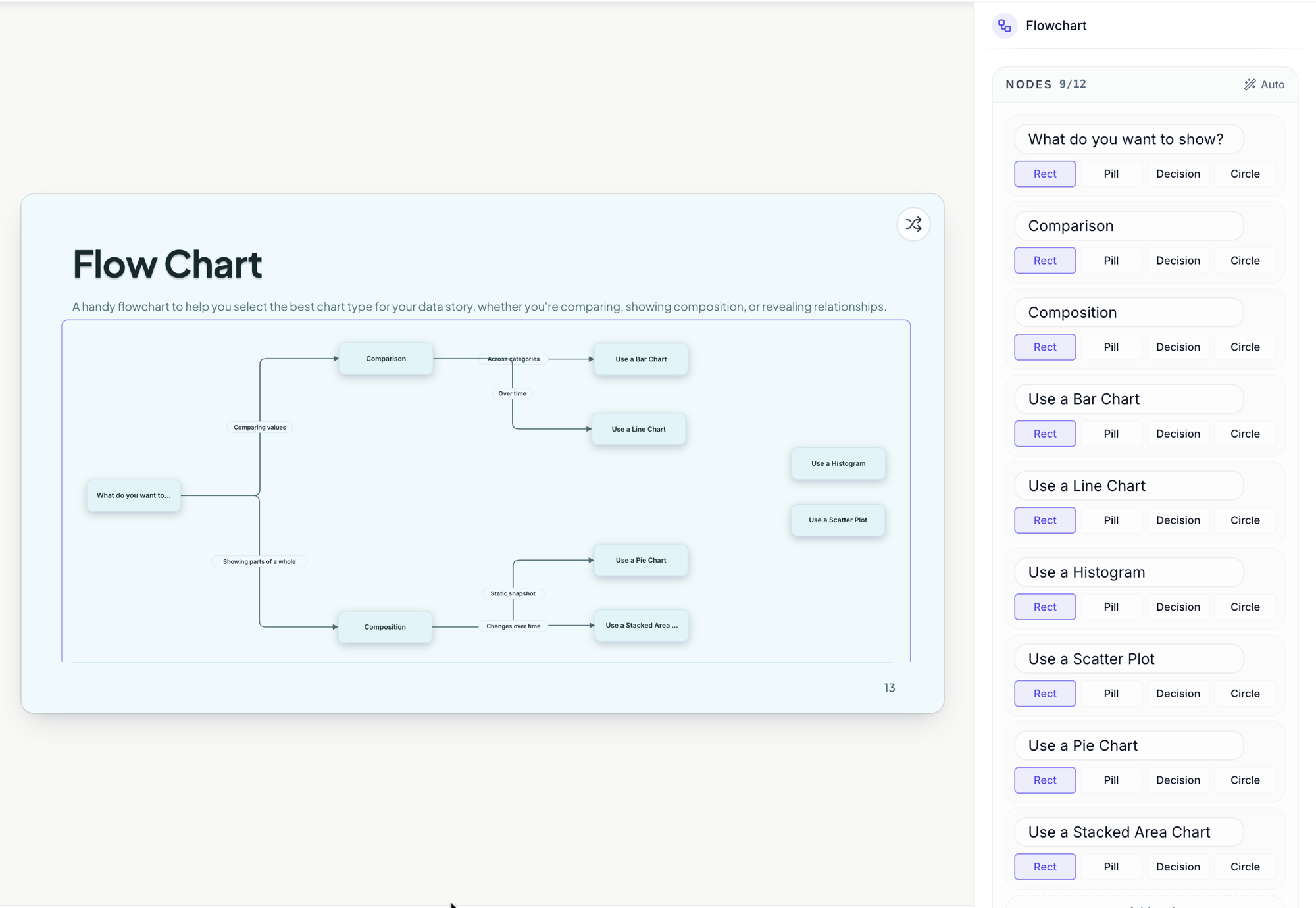Click the shuffle layout icon on the slide
This screenshot has width=1316, height=908.
click(913, 224)
